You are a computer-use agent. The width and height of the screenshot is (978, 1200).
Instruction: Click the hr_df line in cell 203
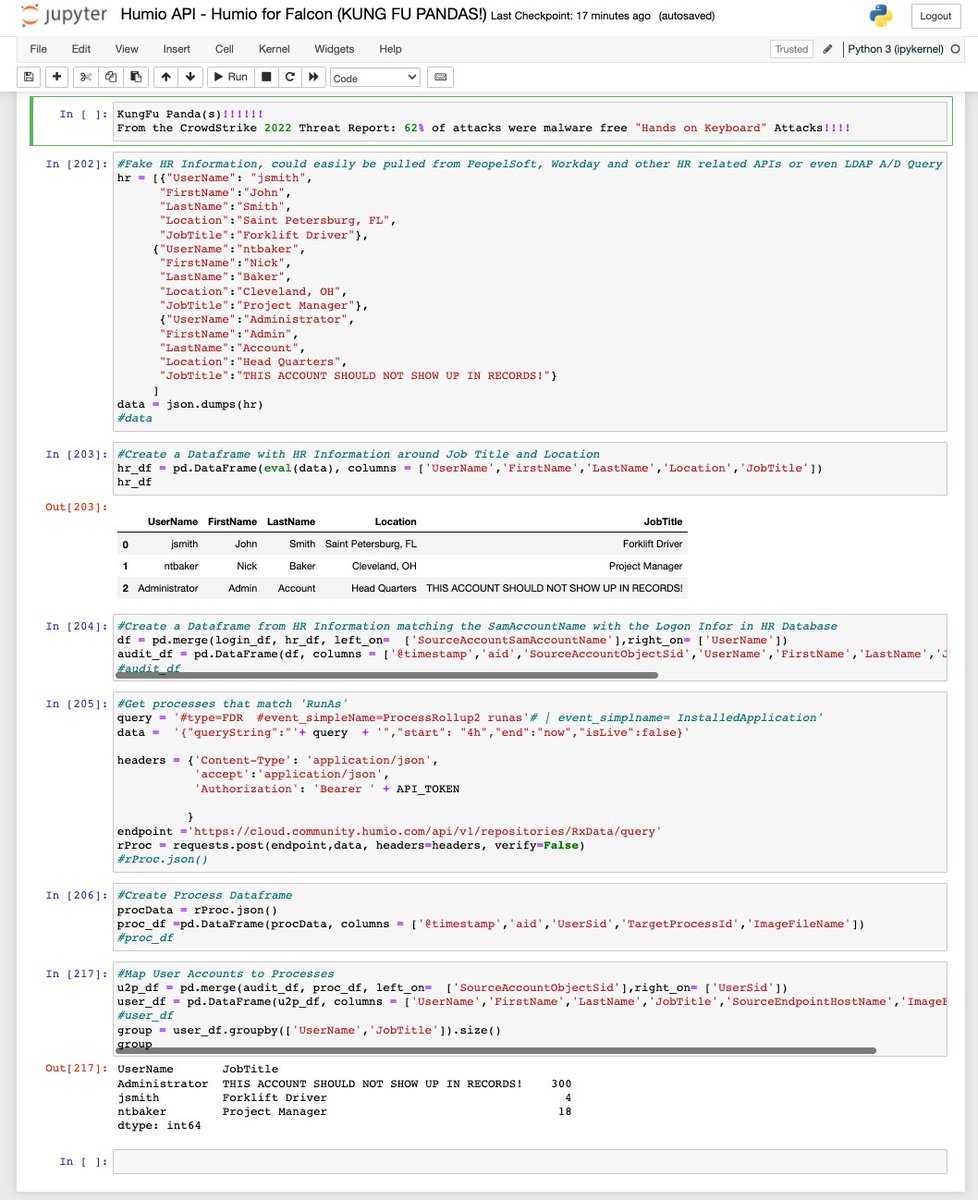[134, 482]
